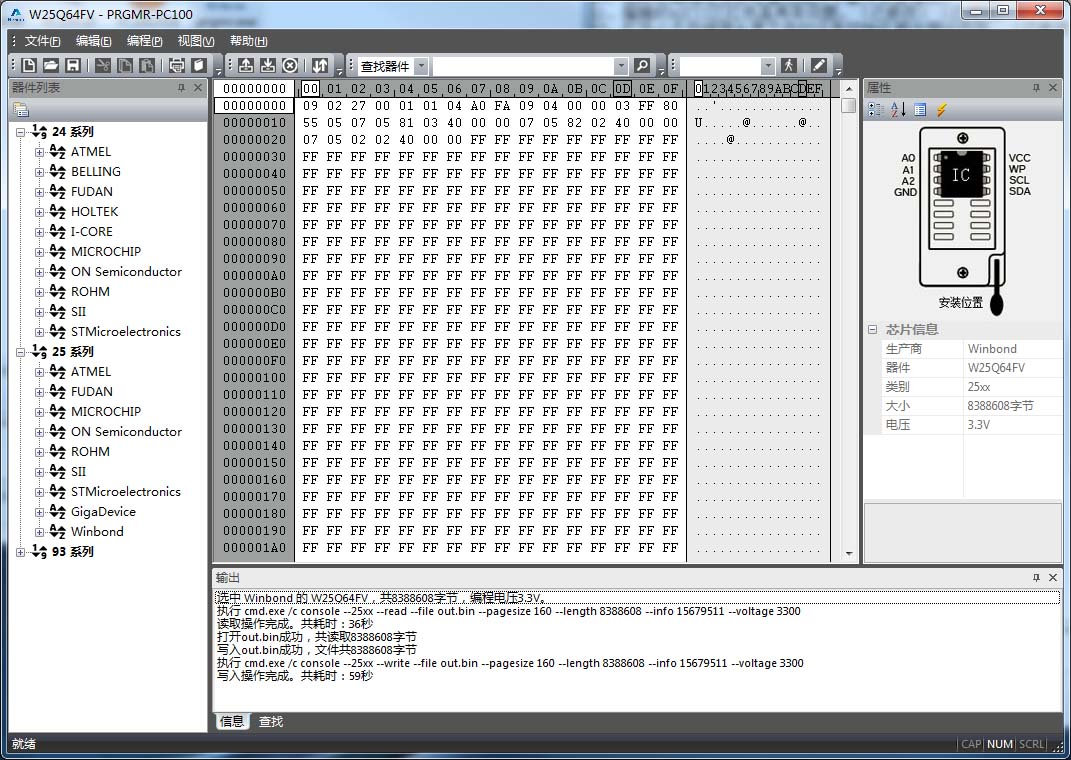Click the device list icon under 器件列表

coord(20,110)
